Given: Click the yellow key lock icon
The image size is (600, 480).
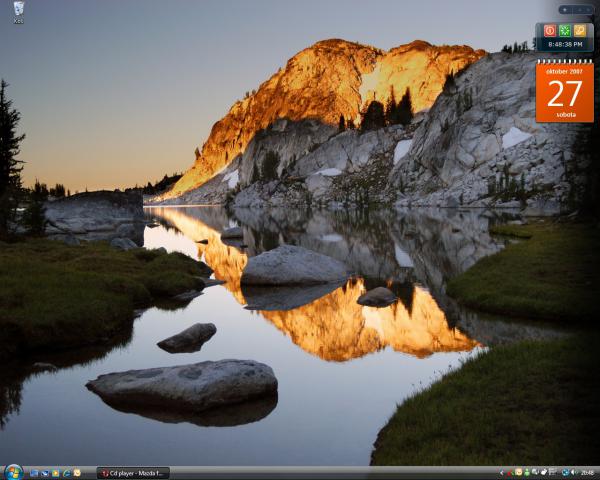Looking at the screenshot, I should 580,30.
